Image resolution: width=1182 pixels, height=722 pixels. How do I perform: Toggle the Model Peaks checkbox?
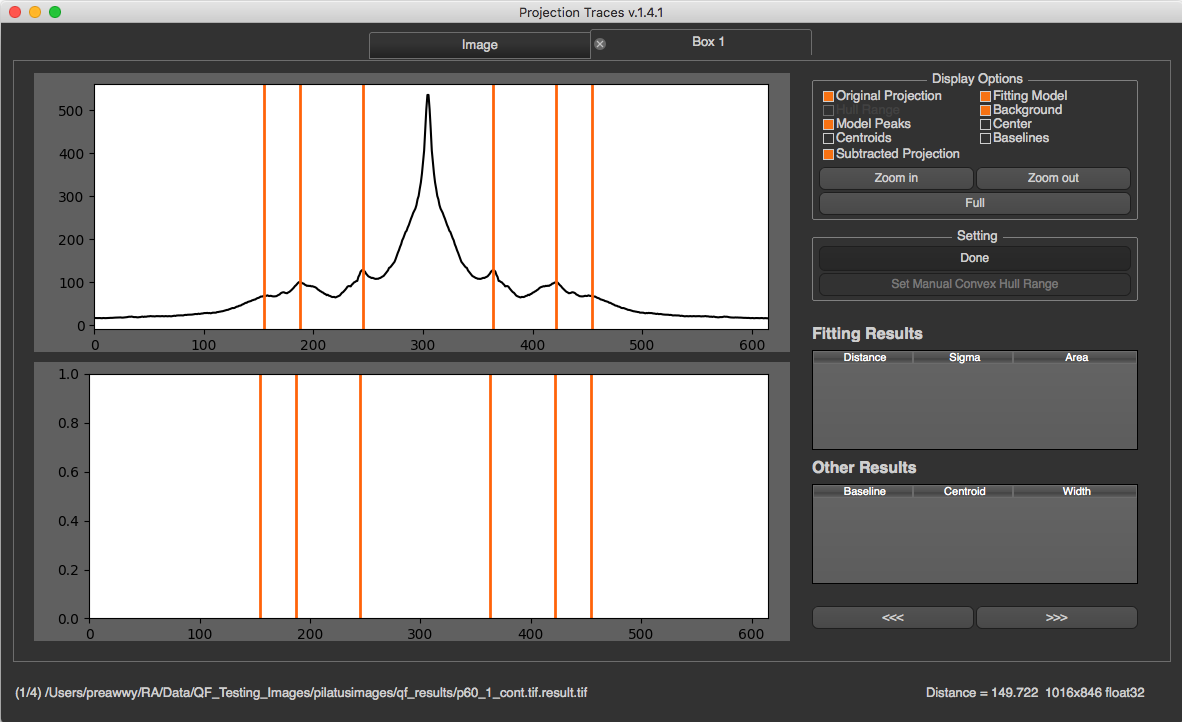[828, 124]
